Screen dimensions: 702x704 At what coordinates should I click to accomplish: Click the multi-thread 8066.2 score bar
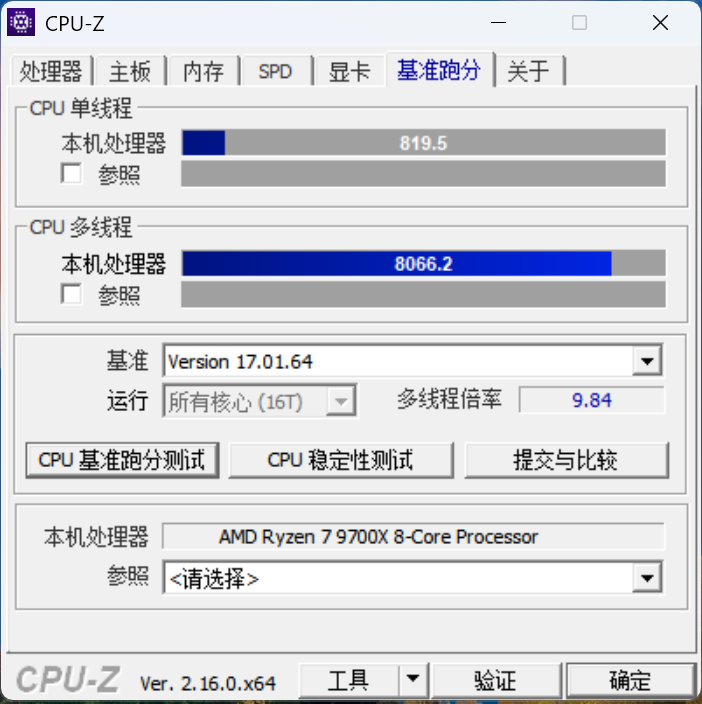423,264
